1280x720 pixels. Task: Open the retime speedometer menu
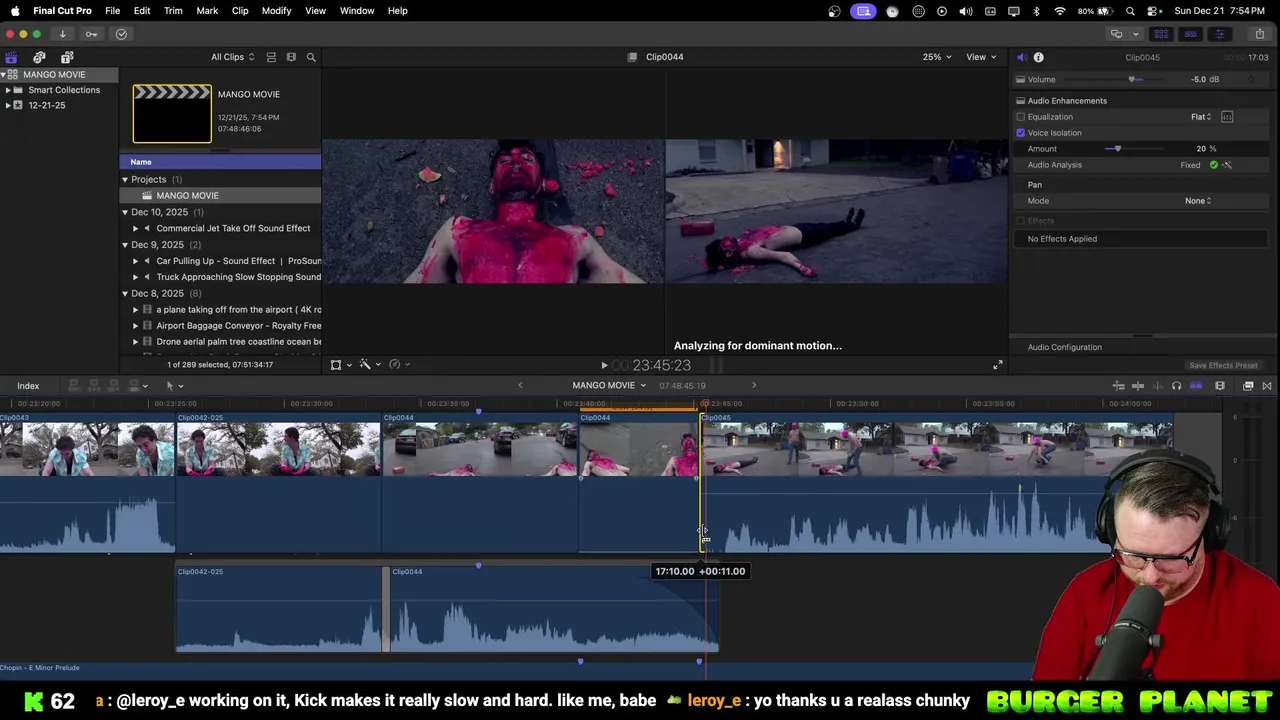click(x=399, y=365)
